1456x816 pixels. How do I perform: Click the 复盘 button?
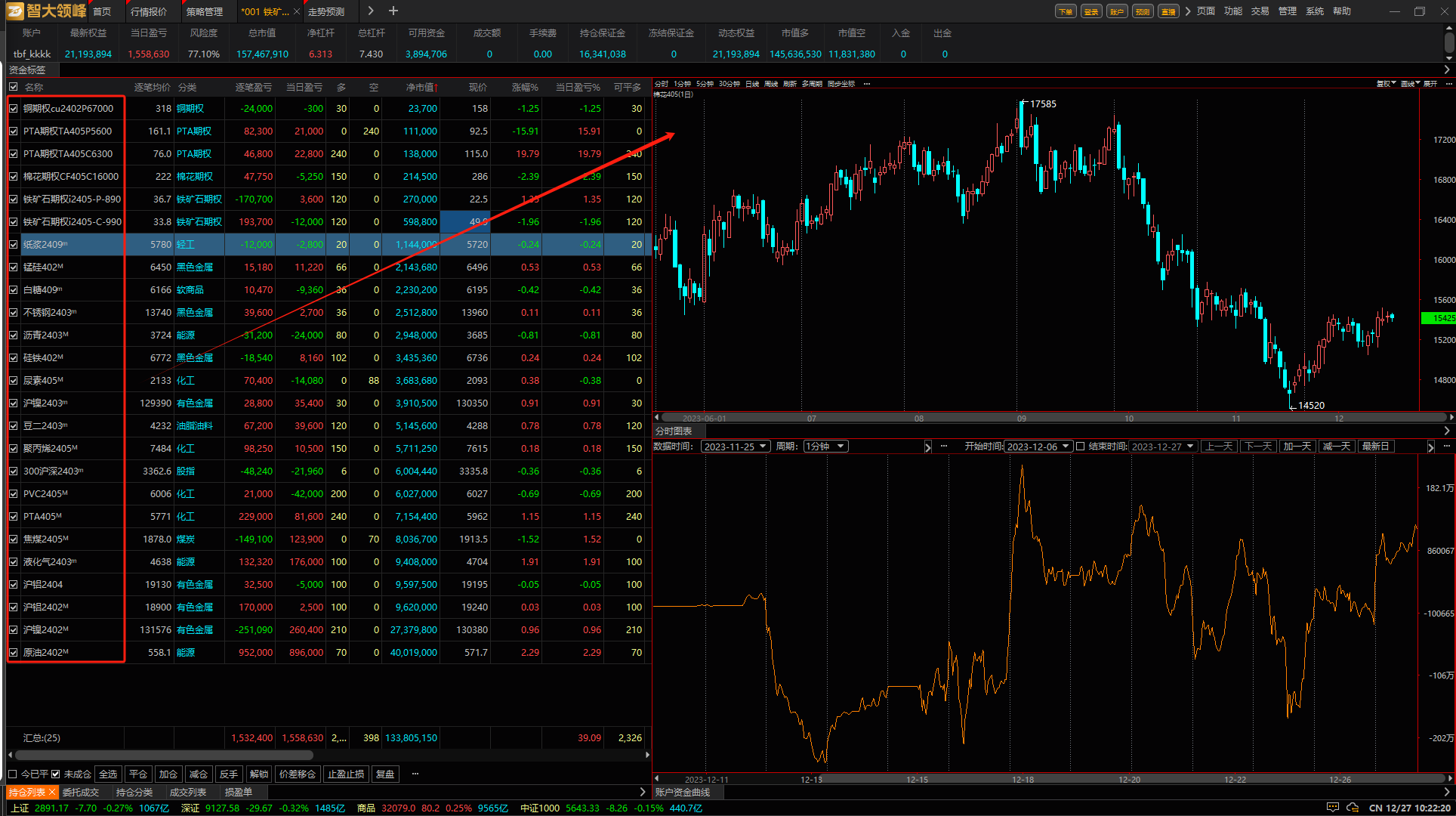[x=385, y=774]
